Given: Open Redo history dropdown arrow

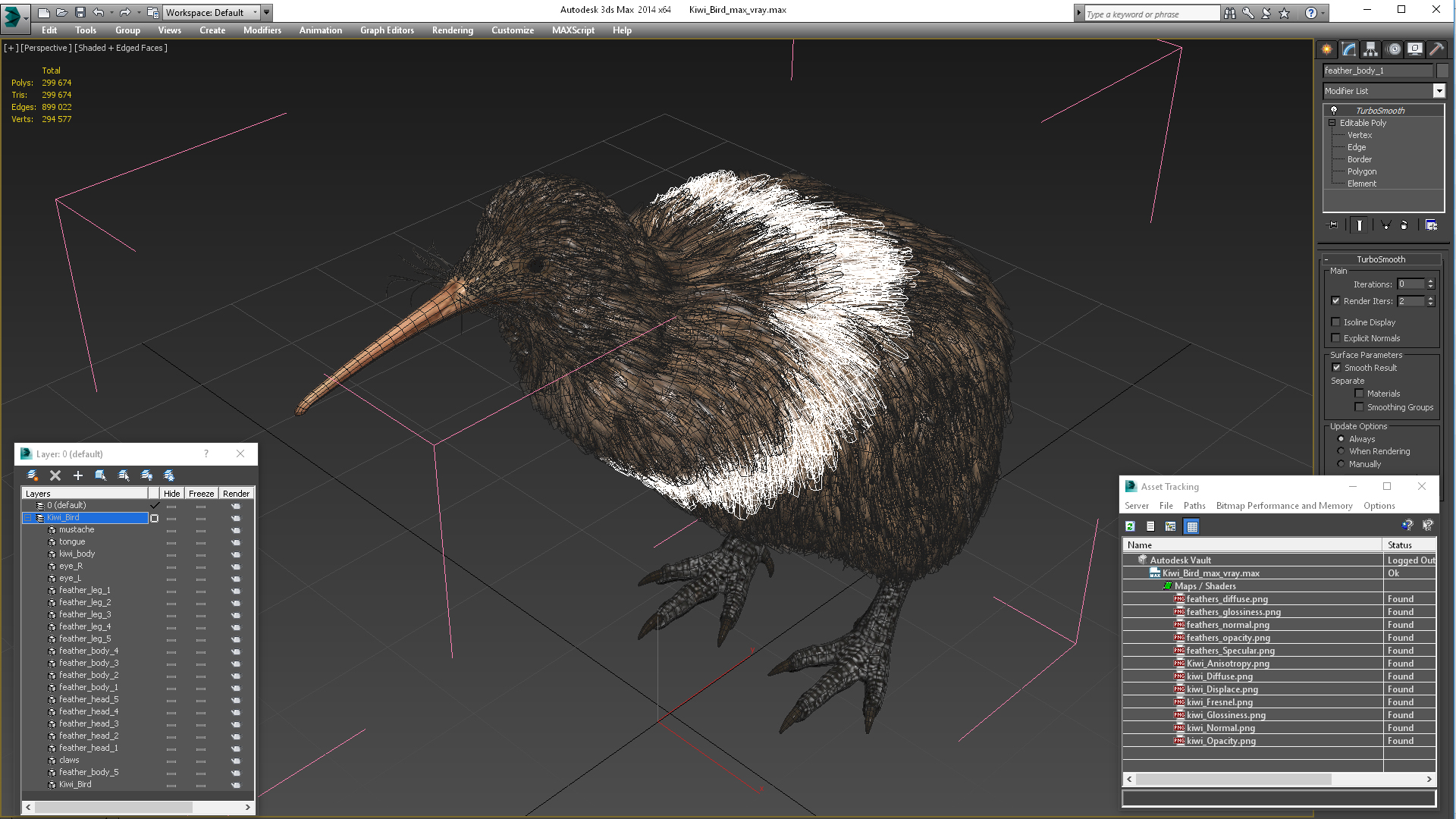Looking at the screenshot, I should (x=139, y=12).
